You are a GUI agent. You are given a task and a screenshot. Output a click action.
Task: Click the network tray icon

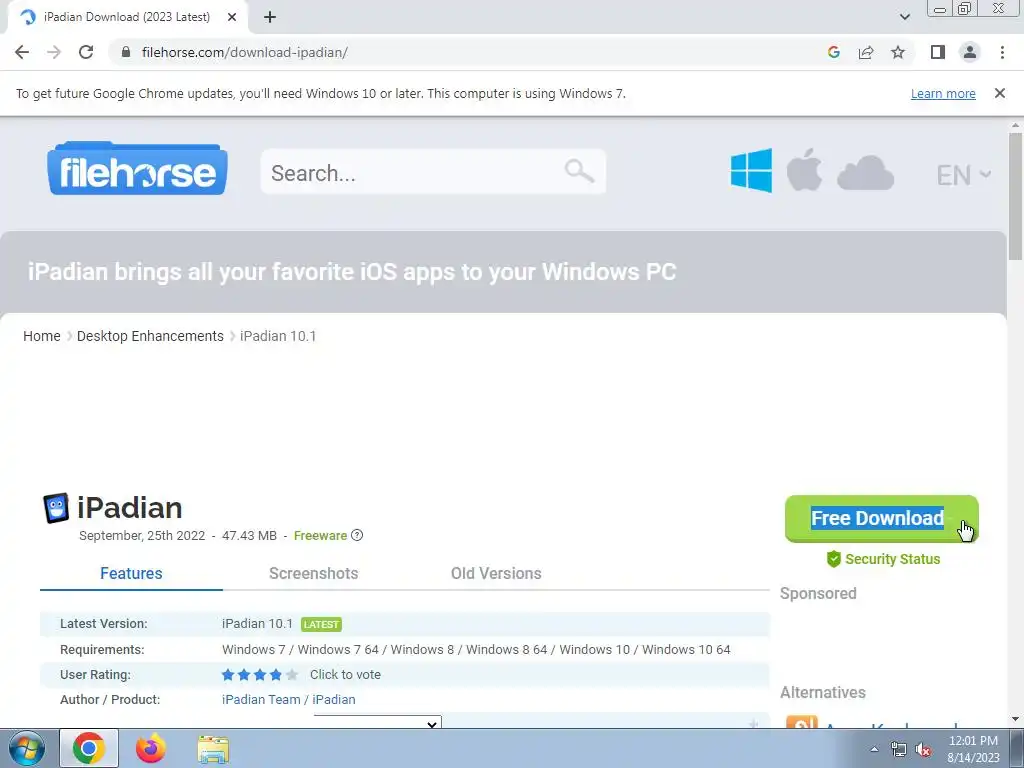coord(899,750)
